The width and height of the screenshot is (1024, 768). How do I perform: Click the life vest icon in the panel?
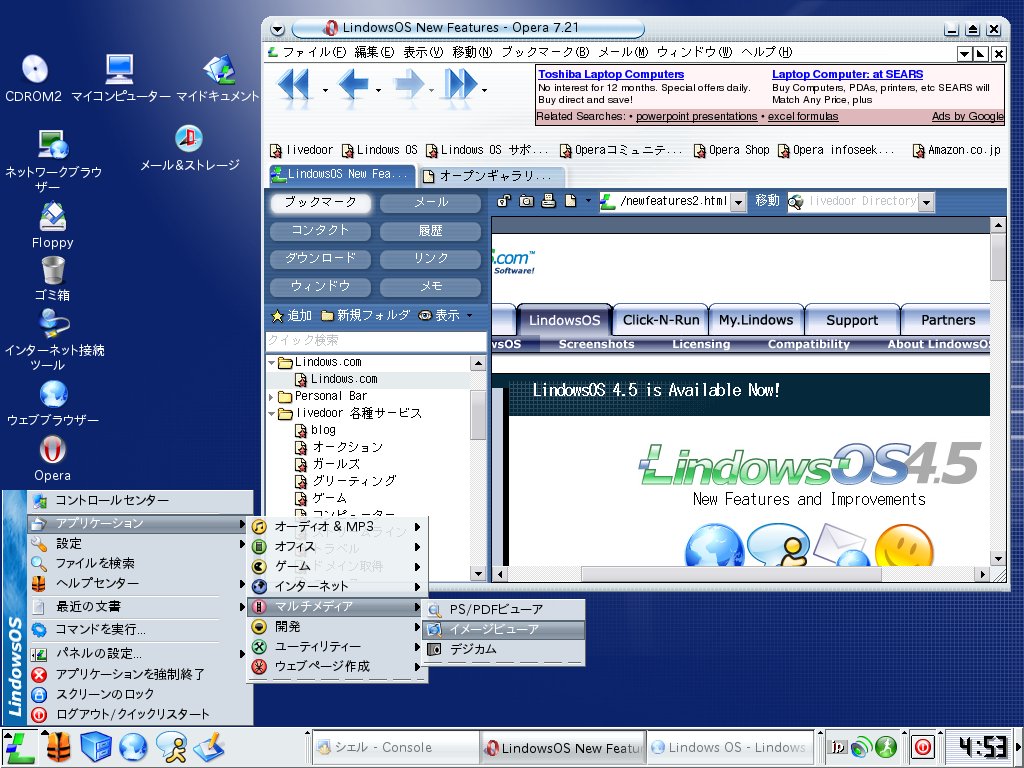[58, 747]
